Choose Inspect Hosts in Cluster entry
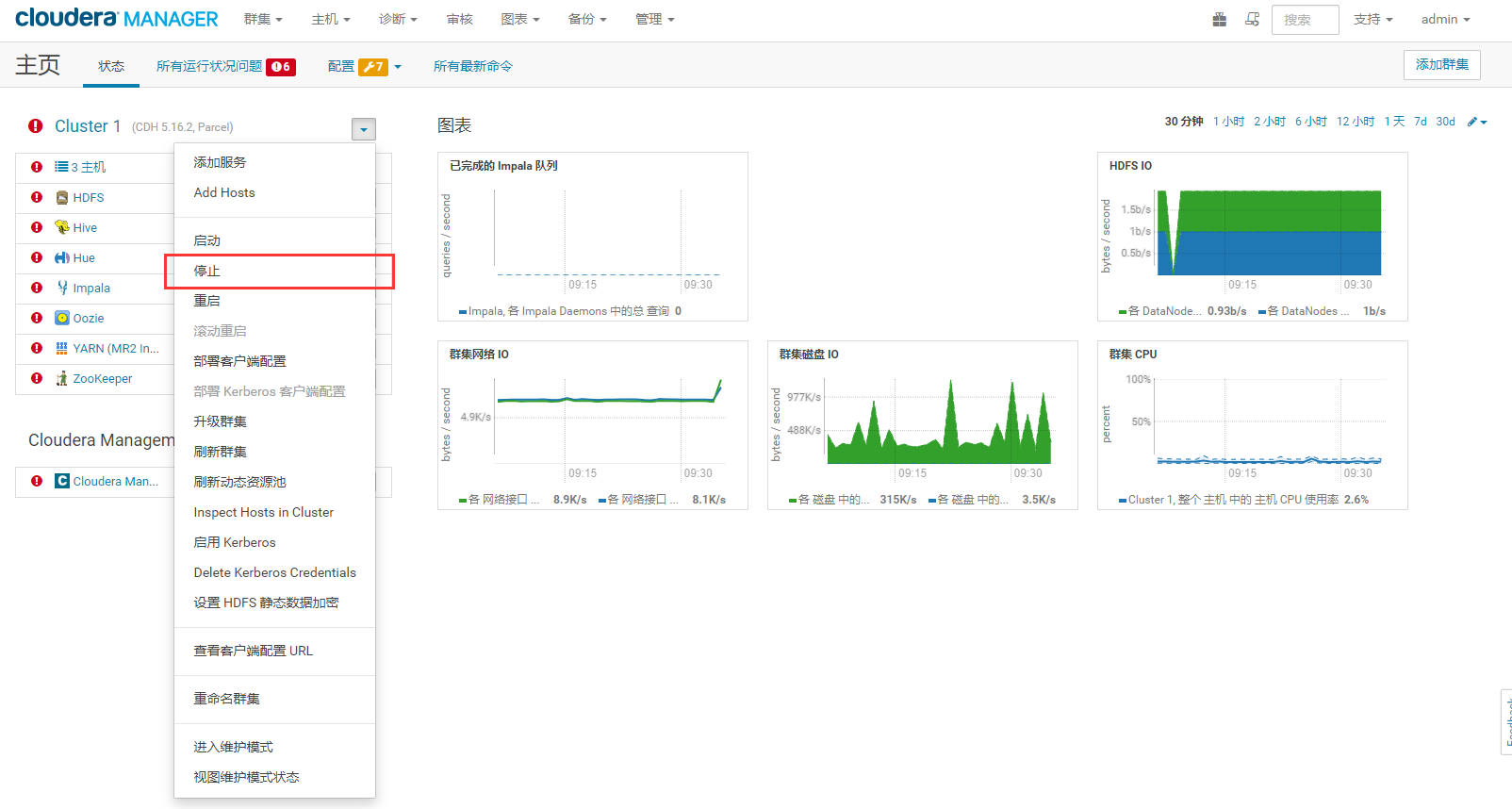The height and width of the screenshot is (809, 1512). pyautogui.click(x=275, y=512)
